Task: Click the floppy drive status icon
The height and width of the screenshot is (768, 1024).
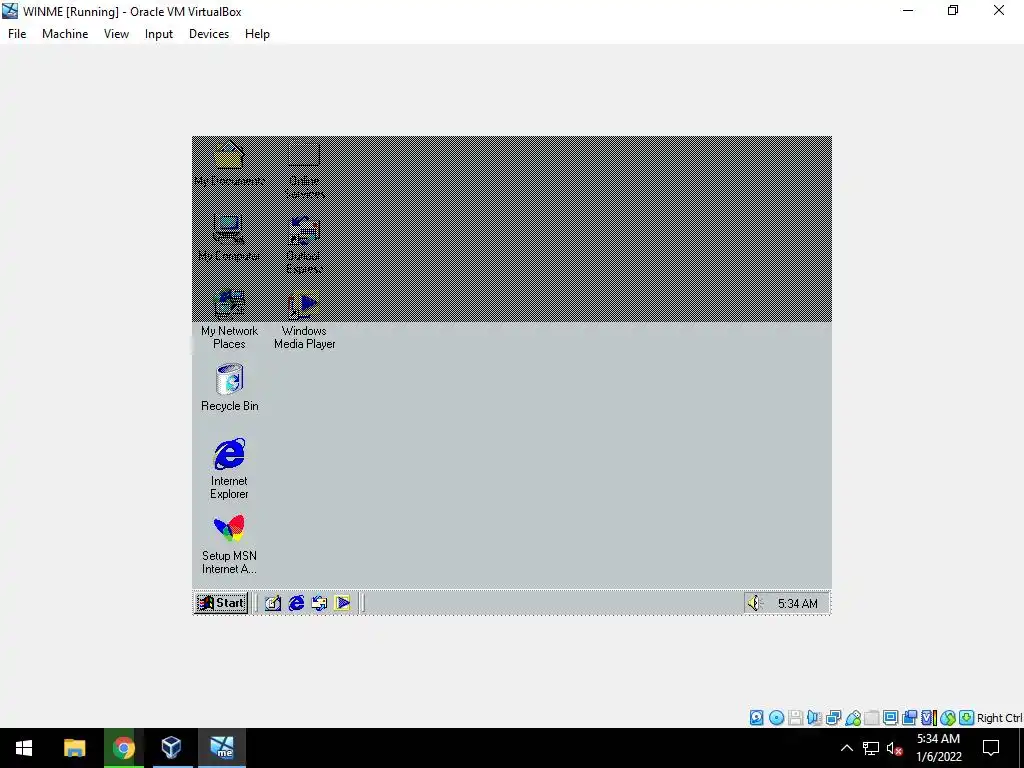Action: [795, 718]
